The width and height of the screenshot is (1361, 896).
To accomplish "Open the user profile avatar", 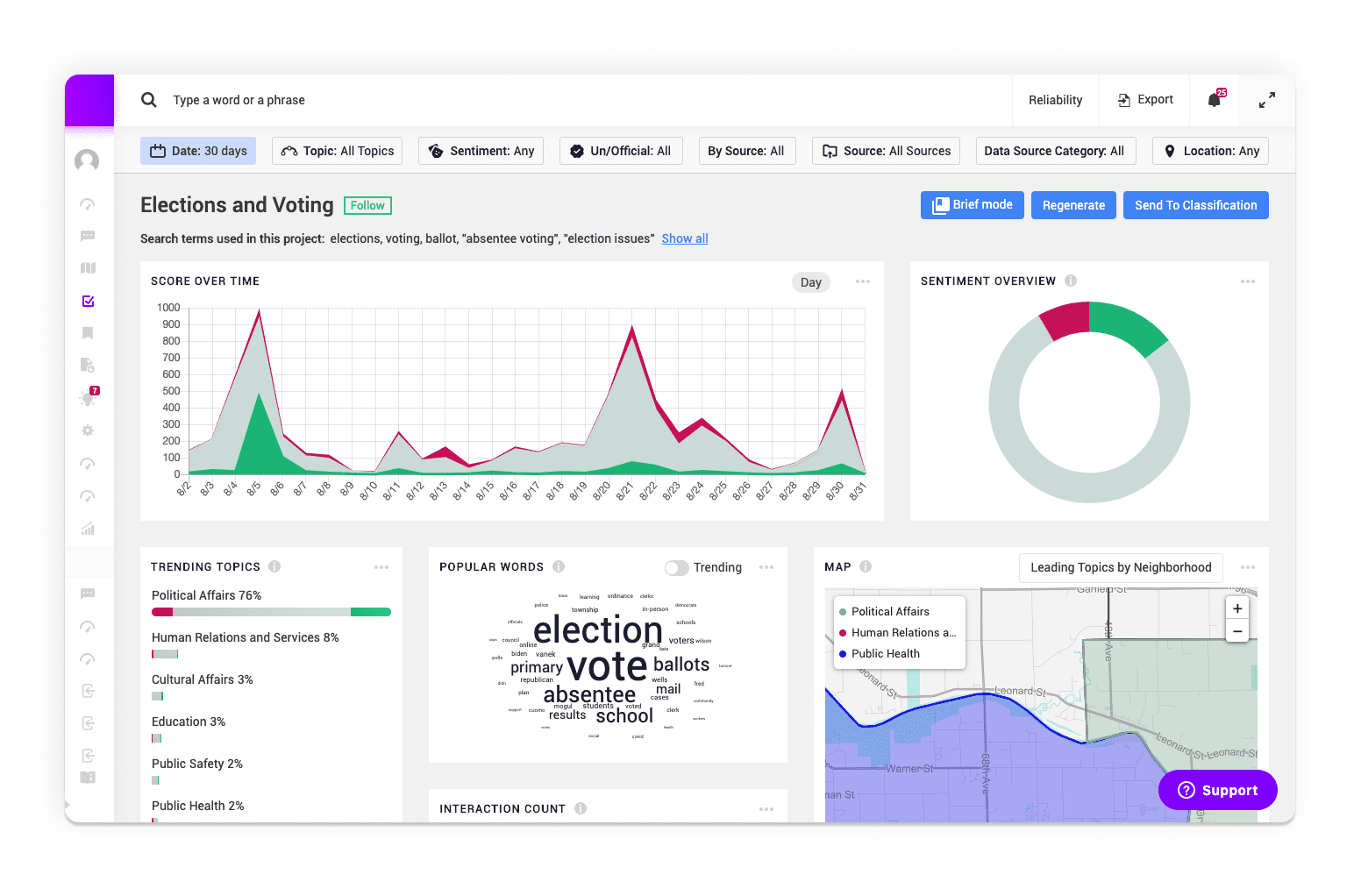I will click(87, 160).
